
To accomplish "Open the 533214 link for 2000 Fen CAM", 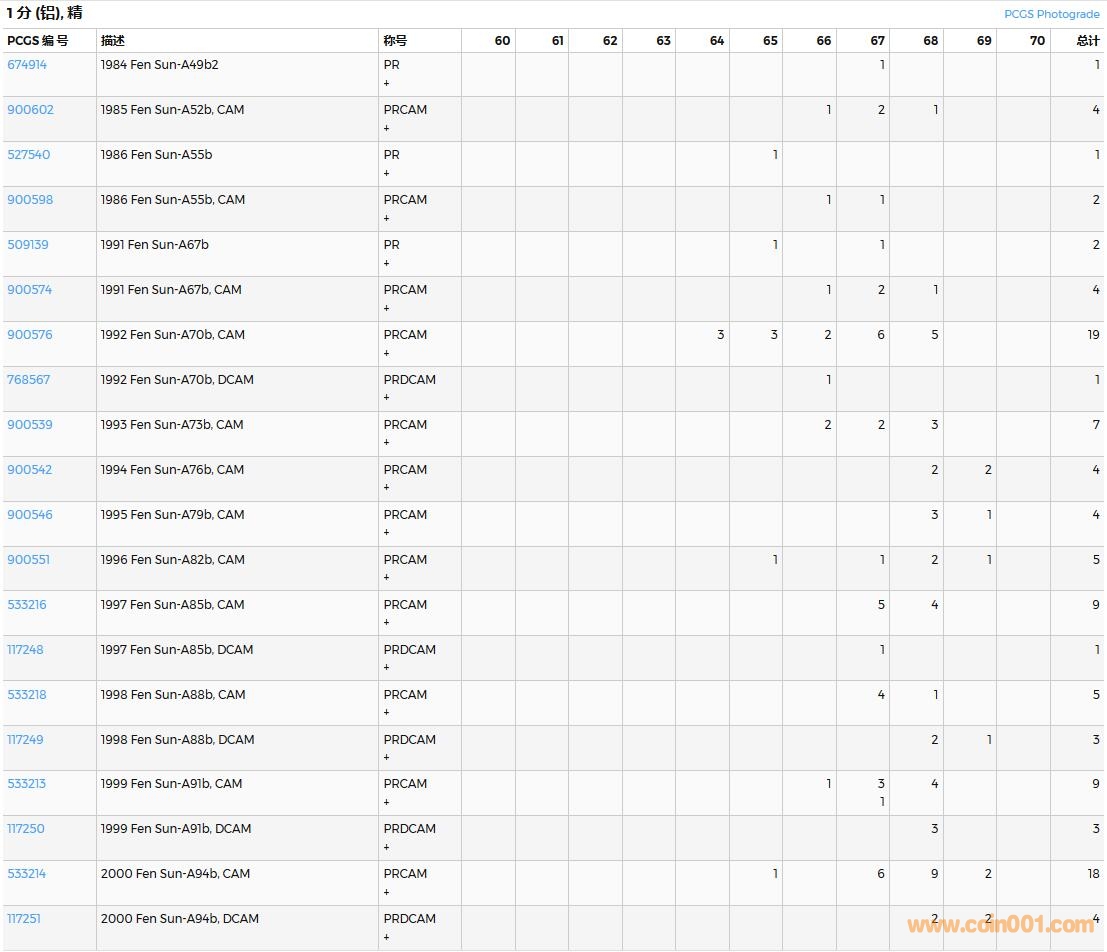I will pyautogui.click(x=27, y=874).
